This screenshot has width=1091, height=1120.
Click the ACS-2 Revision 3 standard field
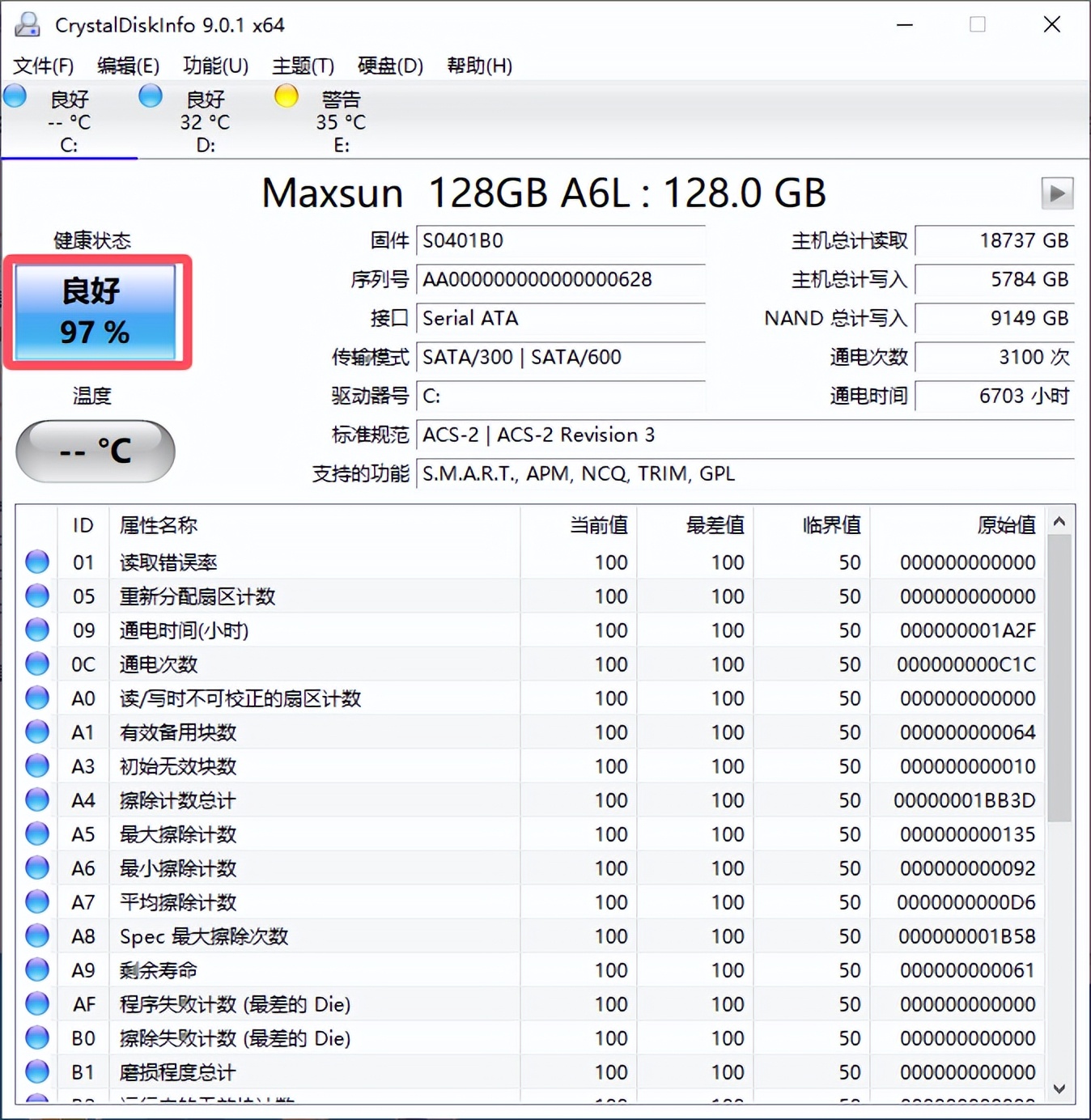pos(745,435)
